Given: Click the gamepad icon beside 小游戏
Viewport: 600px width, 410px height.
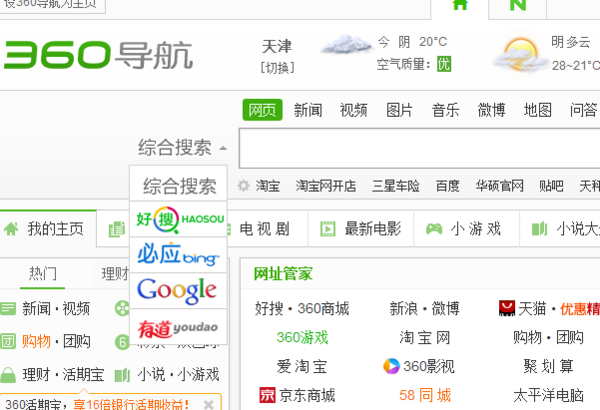Looking at the screenshot, I should (434, 229).
